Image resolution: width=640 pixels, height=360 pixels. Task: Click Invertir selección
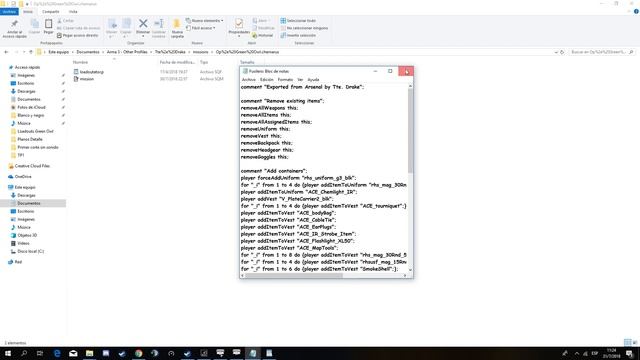click(x=298, y=36)
